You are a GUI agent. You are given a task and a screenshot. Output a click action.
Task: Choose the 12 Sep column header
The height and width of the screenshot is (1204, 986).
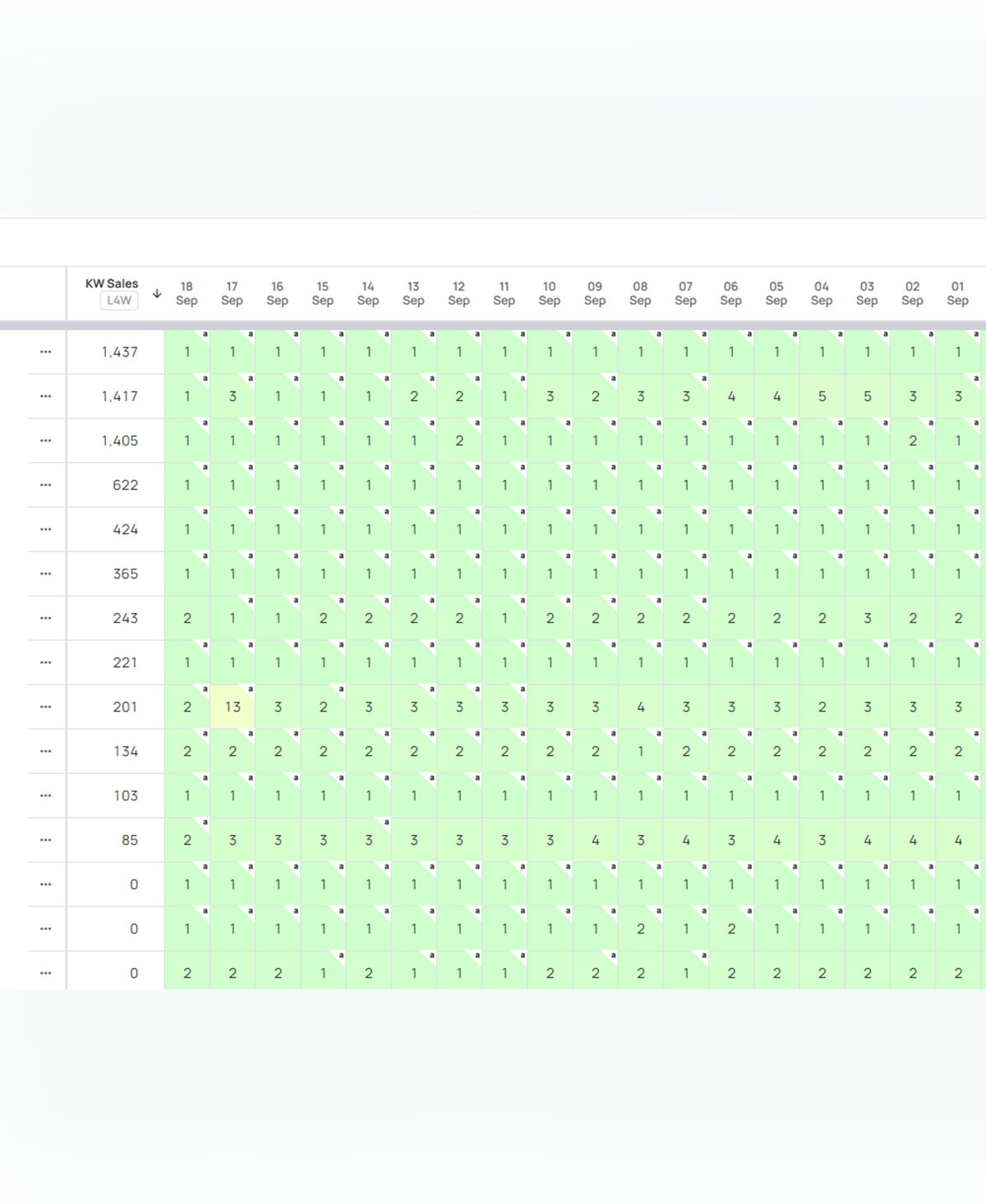(x=458, y=293)
